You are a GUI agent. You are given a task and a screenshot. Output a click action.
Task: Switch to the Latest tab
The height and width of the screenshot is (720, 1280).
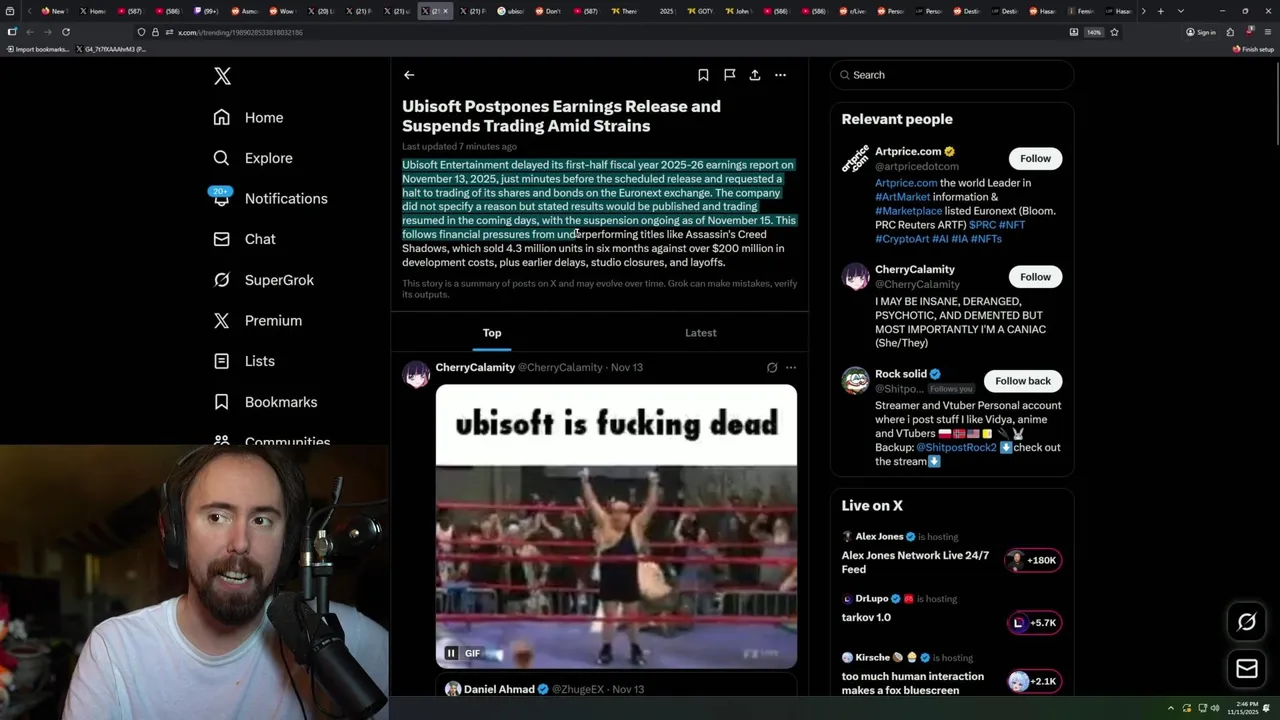[x=701, y=333]
